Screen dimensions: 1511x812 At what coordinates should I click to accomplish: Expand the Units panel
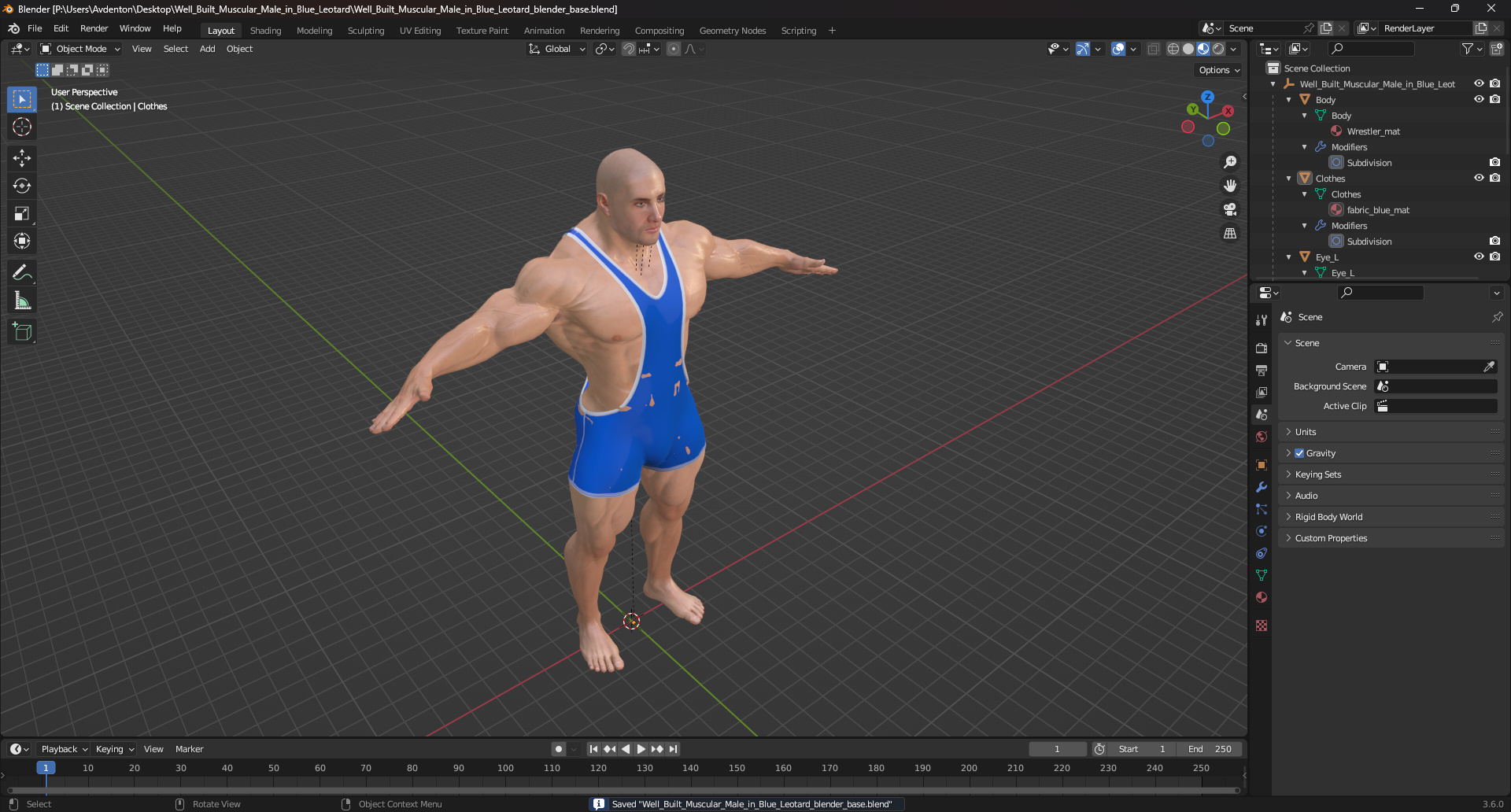coord(1391,432)
